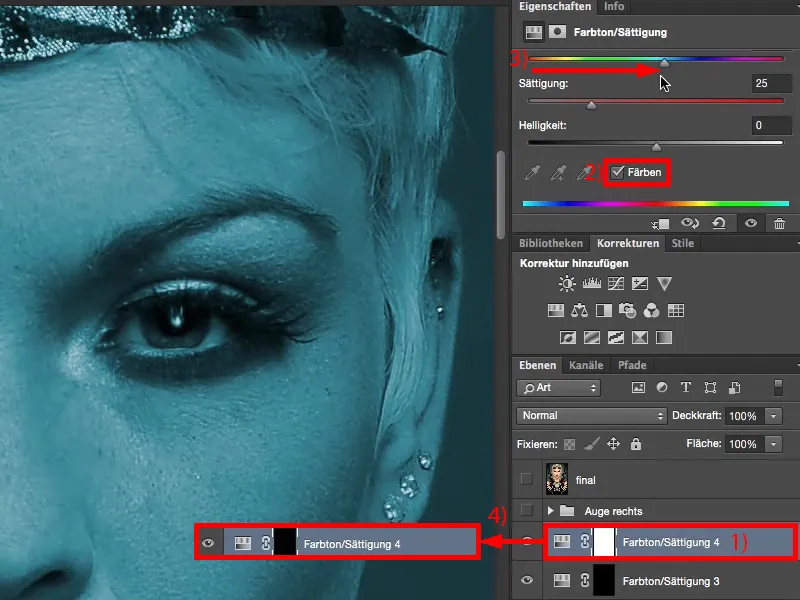Add a Black & White adjustment

(x=604, y=310)
